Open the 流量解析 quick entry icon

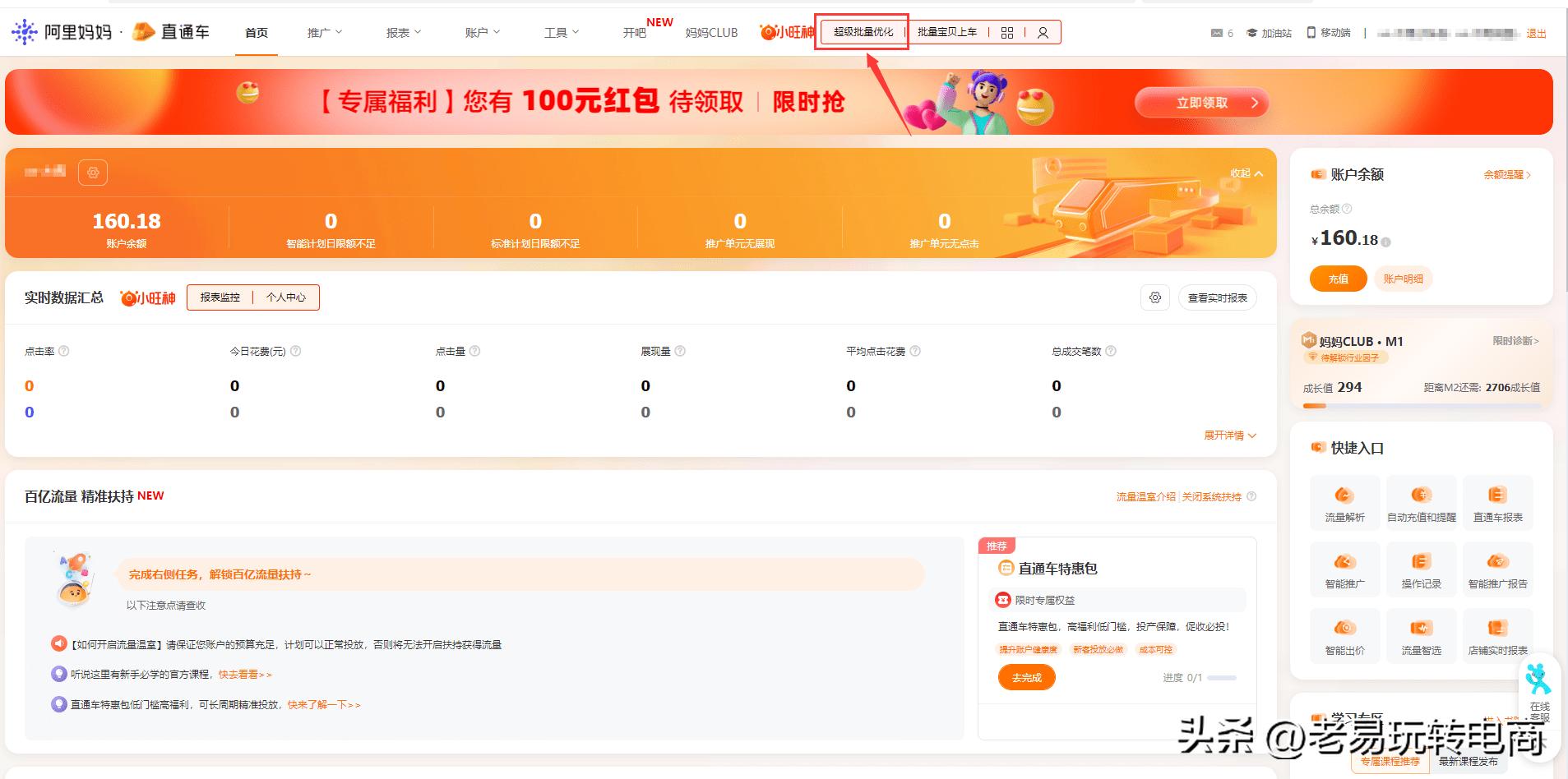[1344, 497]
